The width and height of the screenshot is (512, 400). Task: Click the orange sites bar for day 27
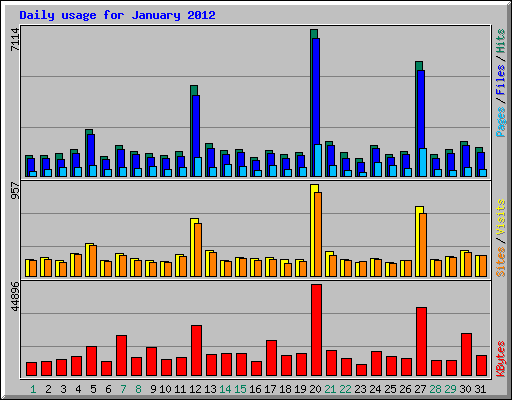[x=423, y=245]
